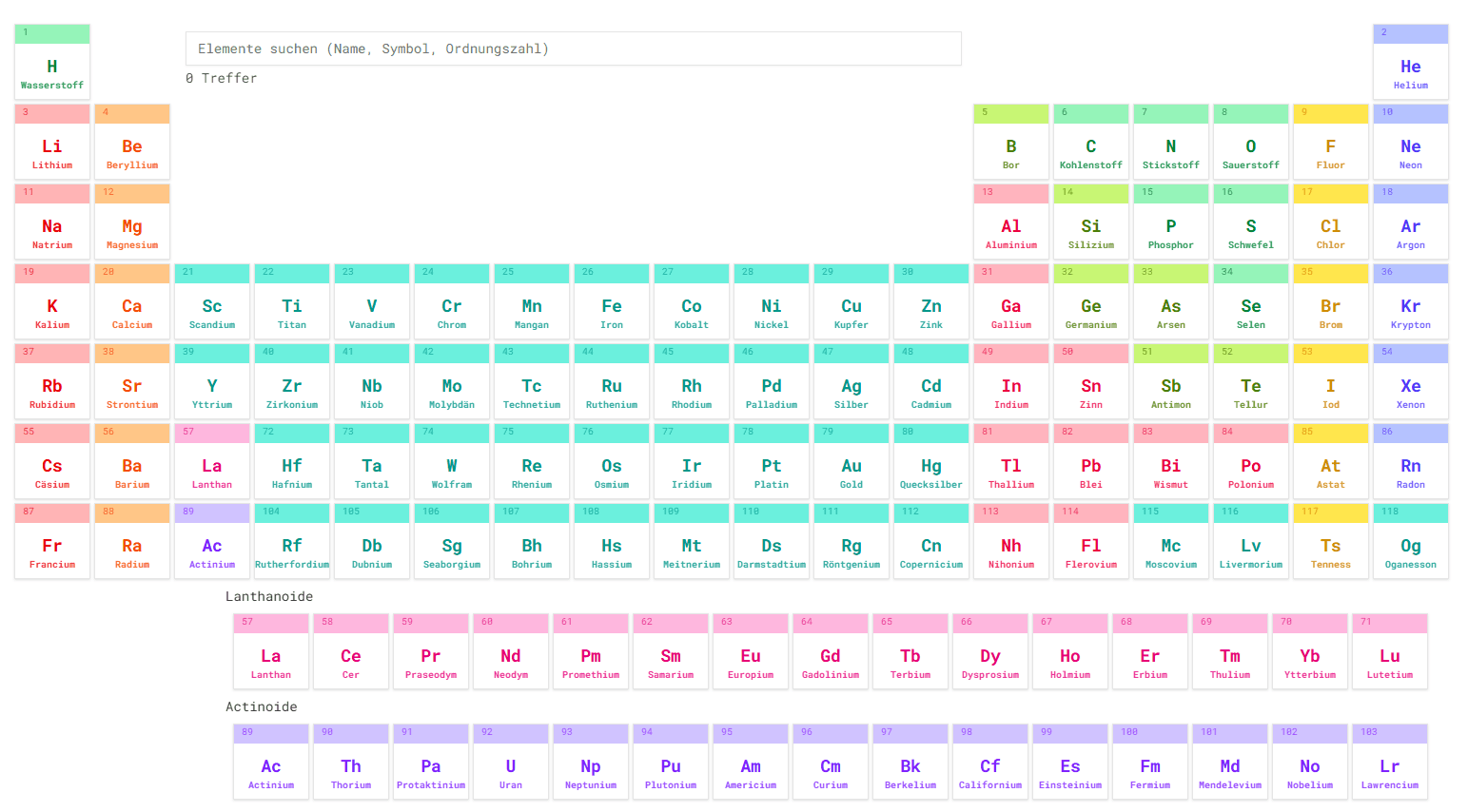Open the Sauerstoff (O) tile

click(x=1251, y=142)
